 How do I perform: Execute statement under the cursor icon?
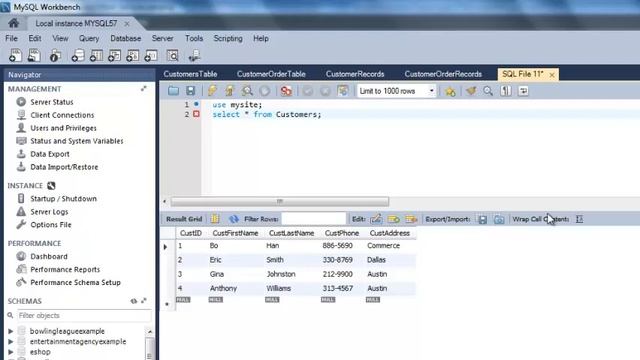[229, 91]
